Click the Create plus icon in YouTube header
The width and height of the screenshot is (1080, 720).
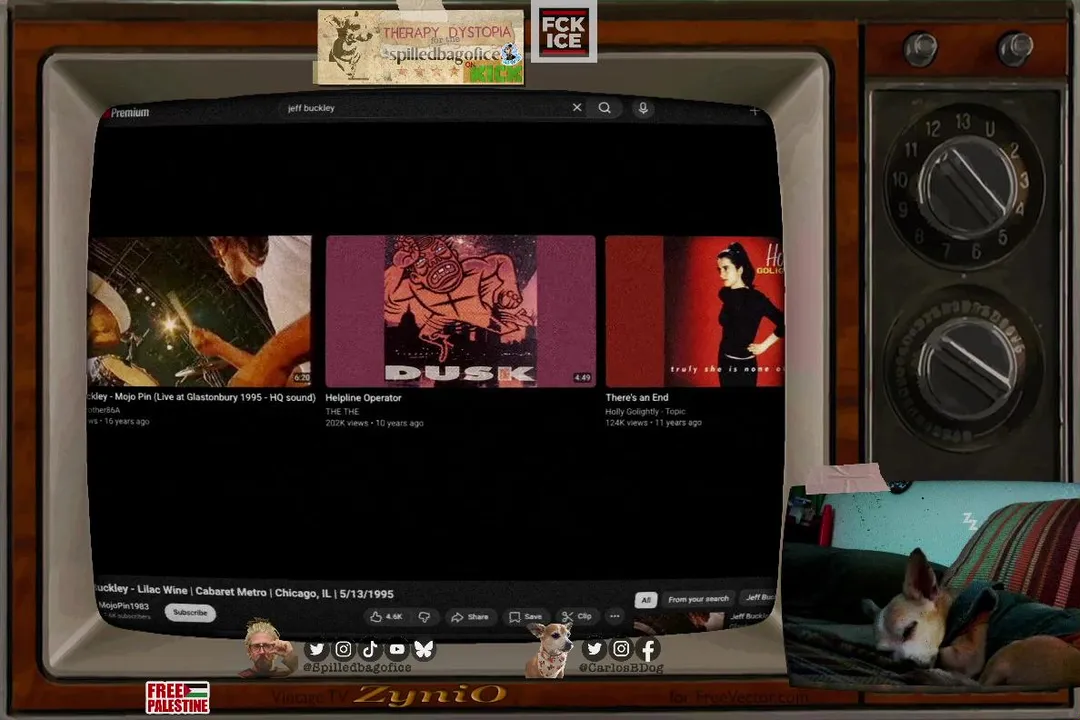[754, 110]
